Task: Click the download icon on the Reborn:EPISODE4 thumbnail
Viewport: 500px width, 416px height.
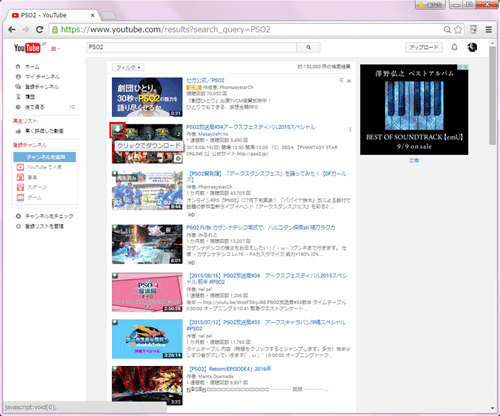Action: 115,369
